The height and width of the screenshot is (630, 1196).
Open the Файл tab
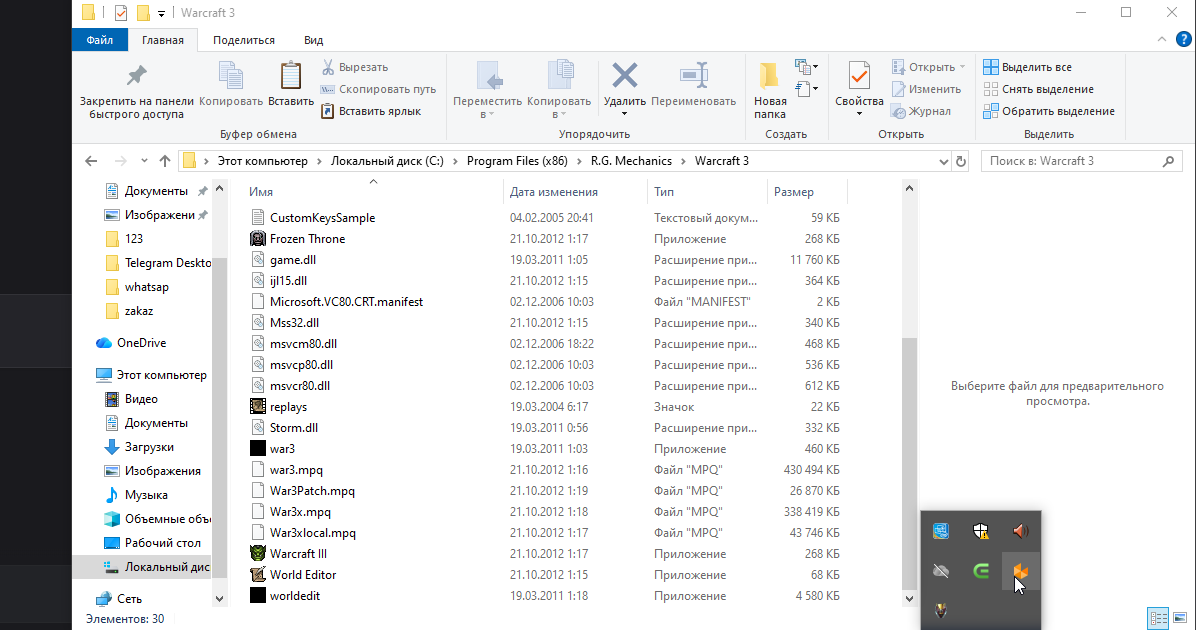99,40
